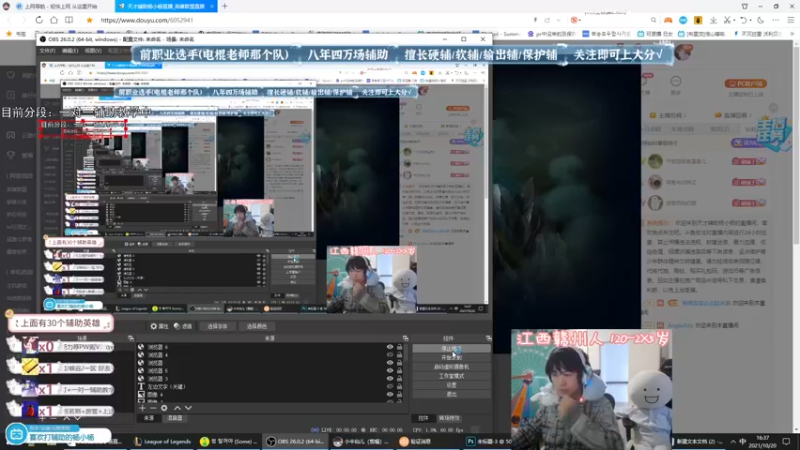Open League of Legends from the taskbar
Image resolution: width=800 pixels, height=450 pixels.
[x=162, y=441]
